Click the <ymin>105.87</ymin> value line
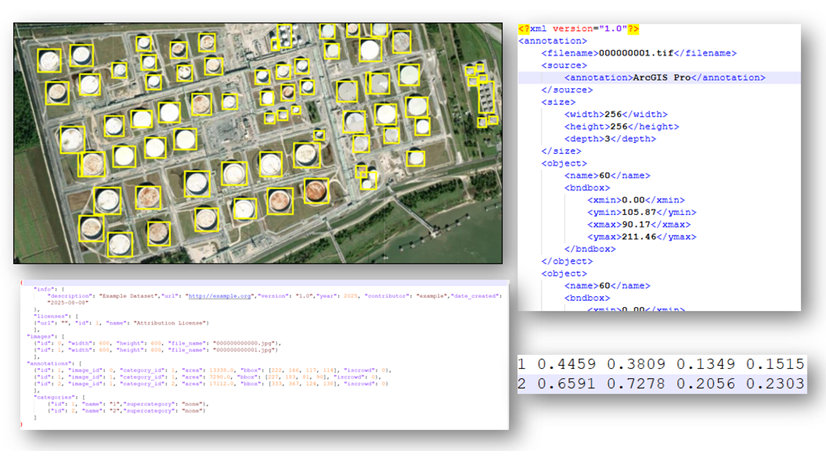This screenshot has width=826, height=465. [642, 212]
